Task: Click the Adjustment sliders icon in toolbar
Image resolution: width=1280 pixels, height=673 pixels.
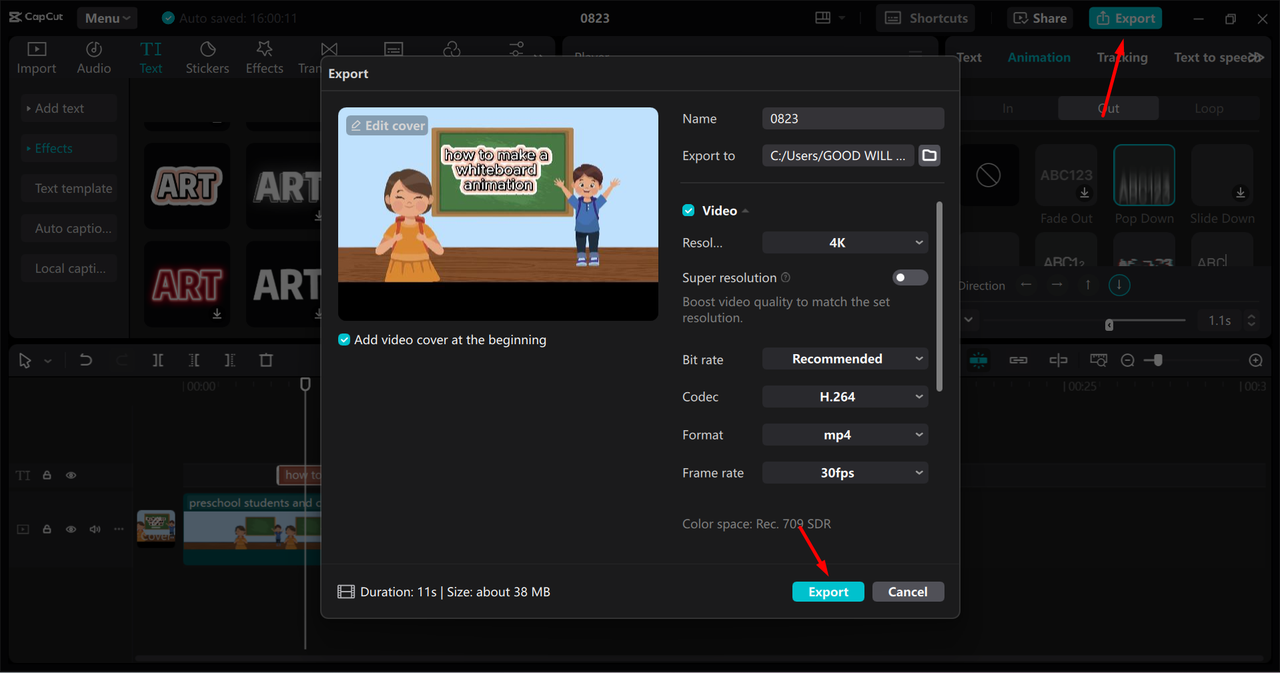Action: (x=516, y=49)
